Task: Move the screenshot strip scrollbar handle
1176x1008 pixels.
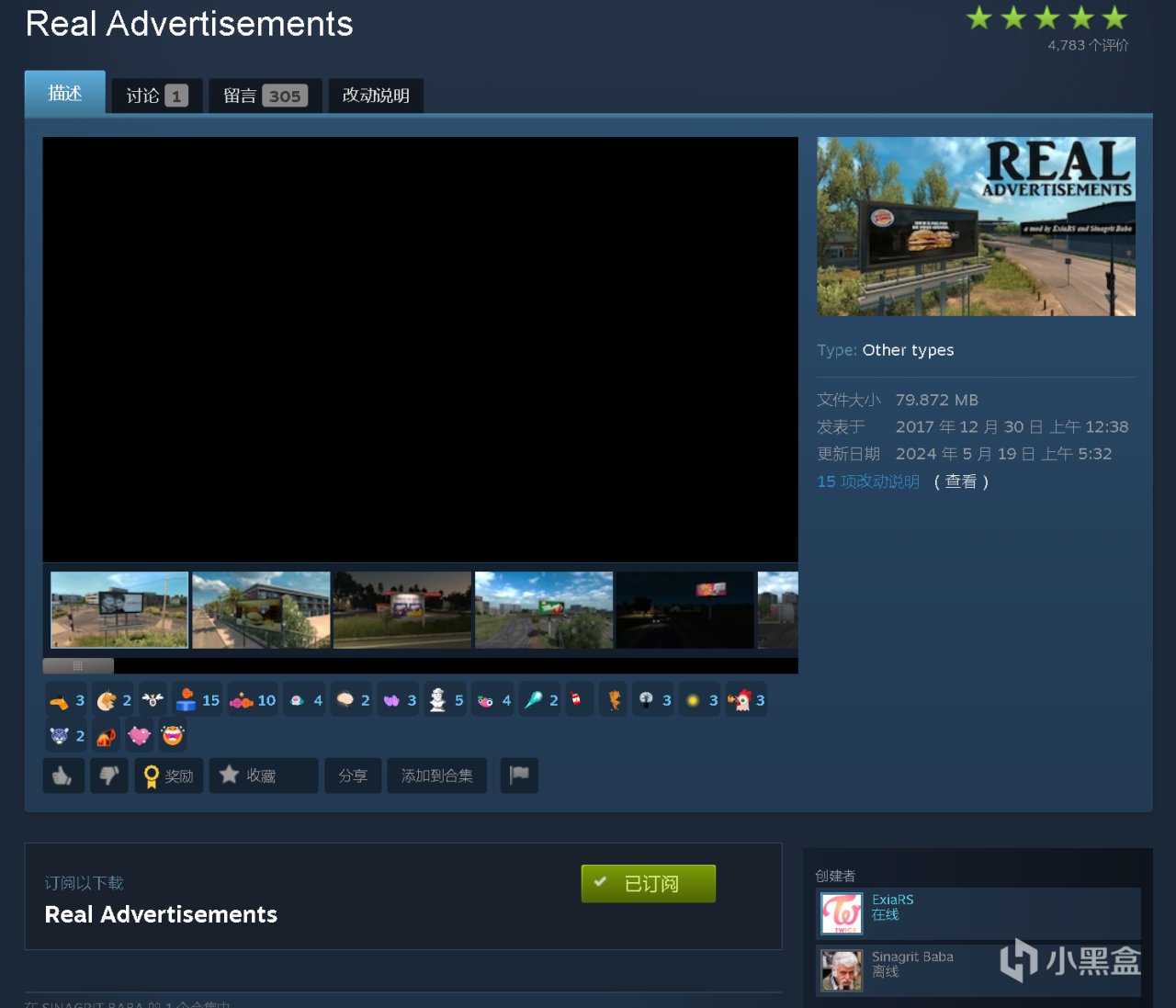Action: pyautogui.click(x=78, y=665)
